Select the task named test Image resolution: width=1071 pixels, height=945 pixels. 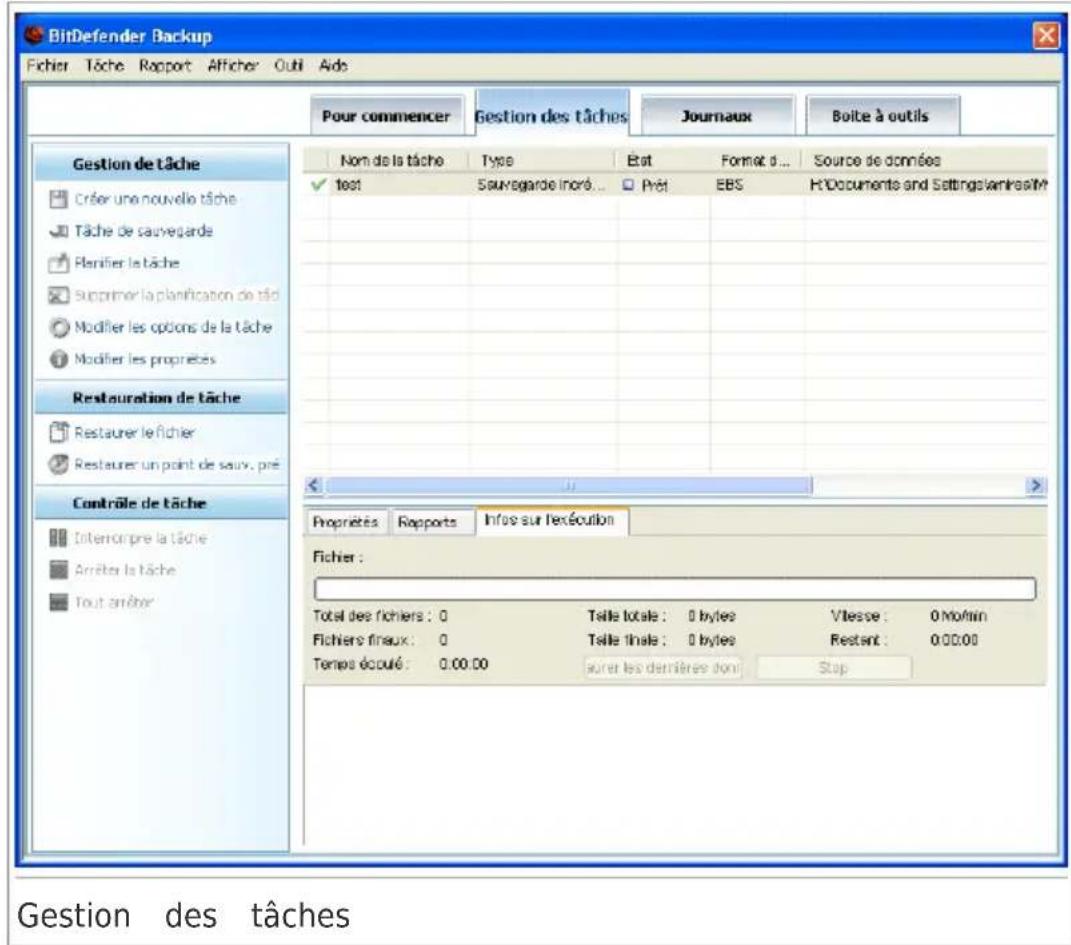[348, 185]
